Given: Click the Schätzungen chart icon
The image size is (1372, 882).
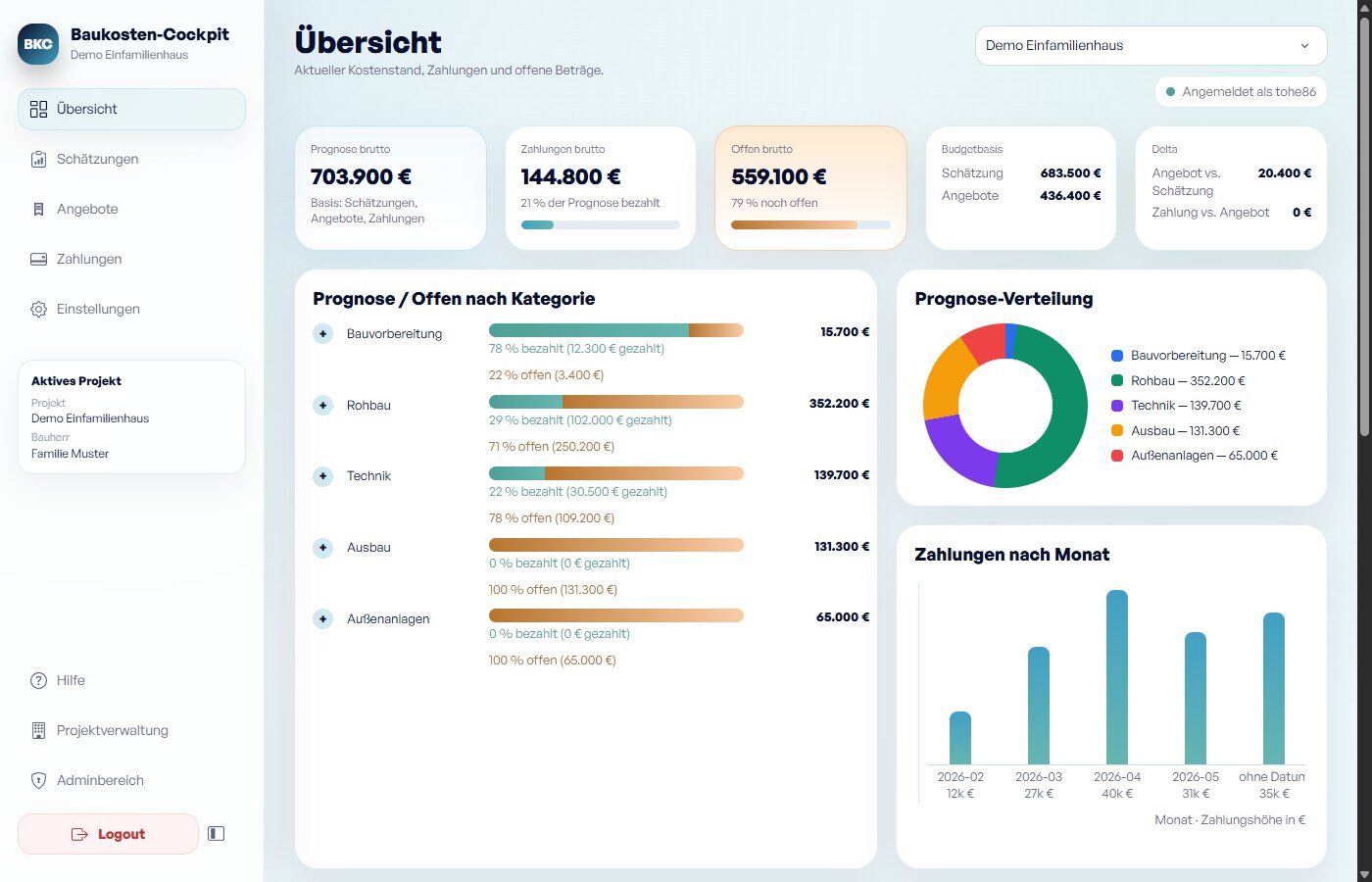Looking at the screenshot, I should click(38, 159).
